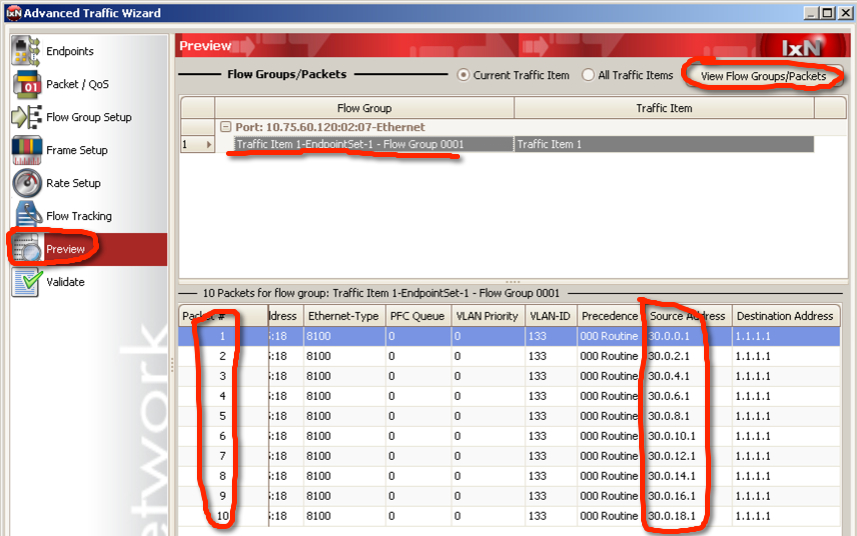Click the row 1 arrow indicator
The height and width of the screenshot is (536, 857).
(209, 144)
